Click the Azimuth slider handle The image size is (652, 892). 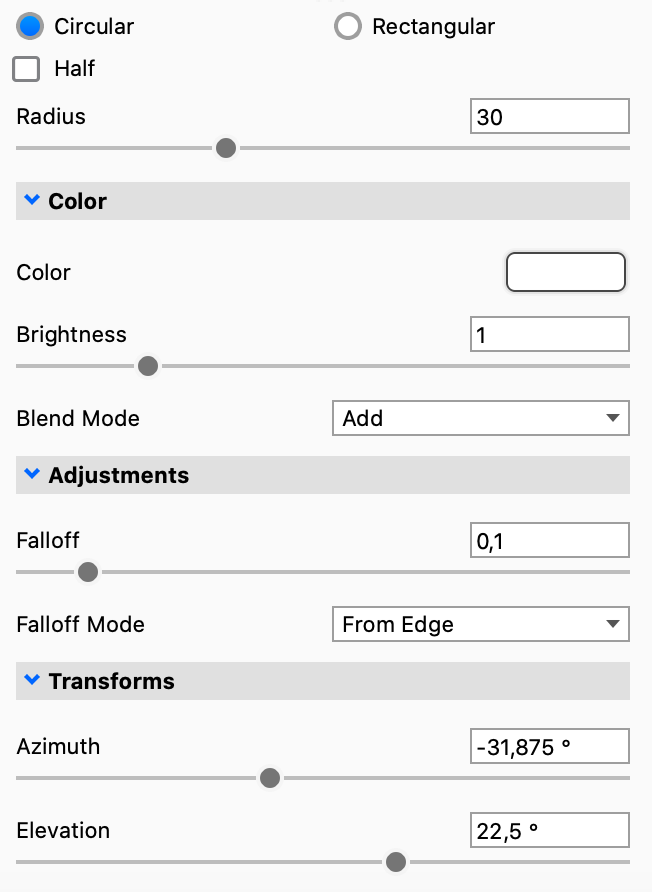point(269,778)
